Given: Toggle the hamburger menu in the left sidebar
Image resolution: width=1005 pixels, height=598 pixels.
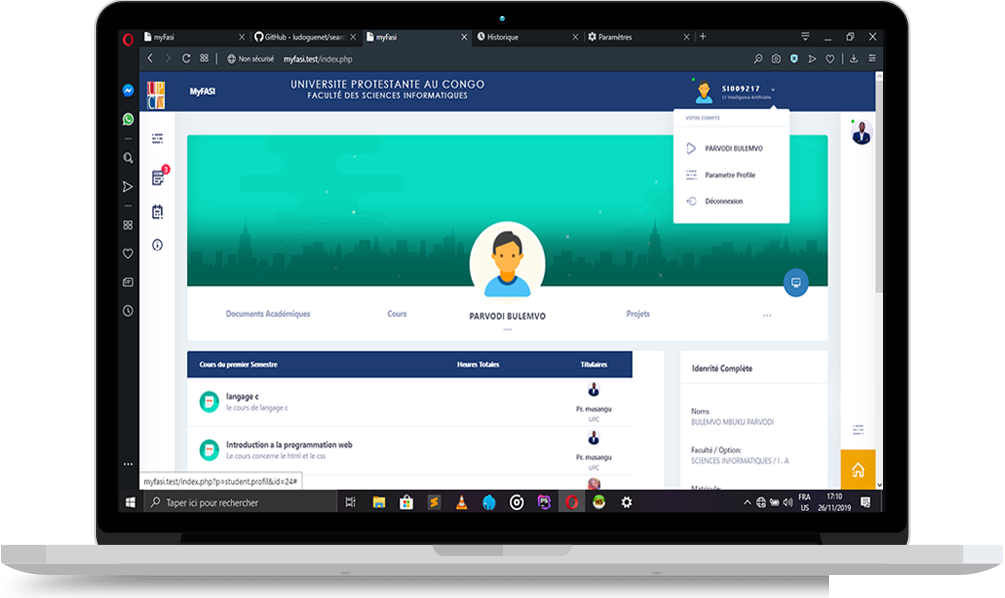Looking at the screenshot, I should 157,137.
